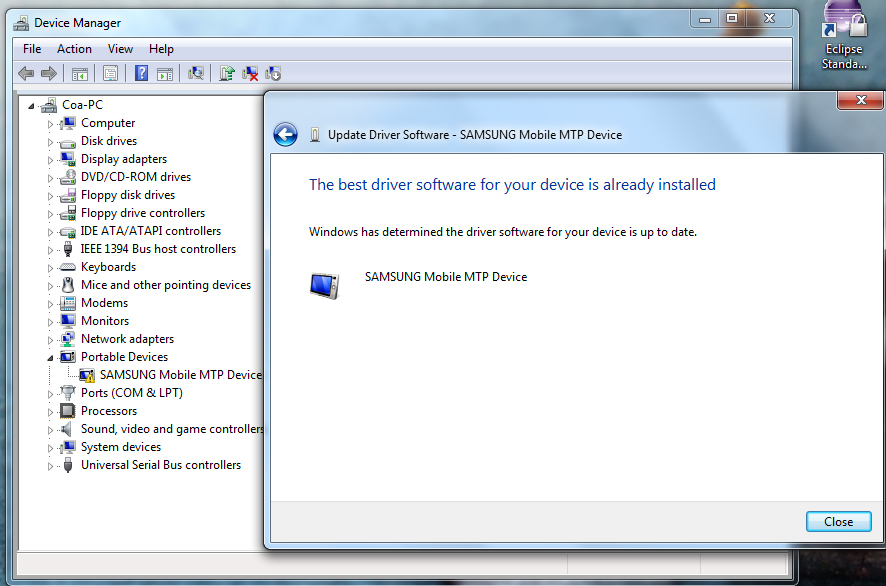Viewport: 886px width, 586px height.
Task: Click the SAMSUNG device icon in dialog
Action: tap(324, 285)
